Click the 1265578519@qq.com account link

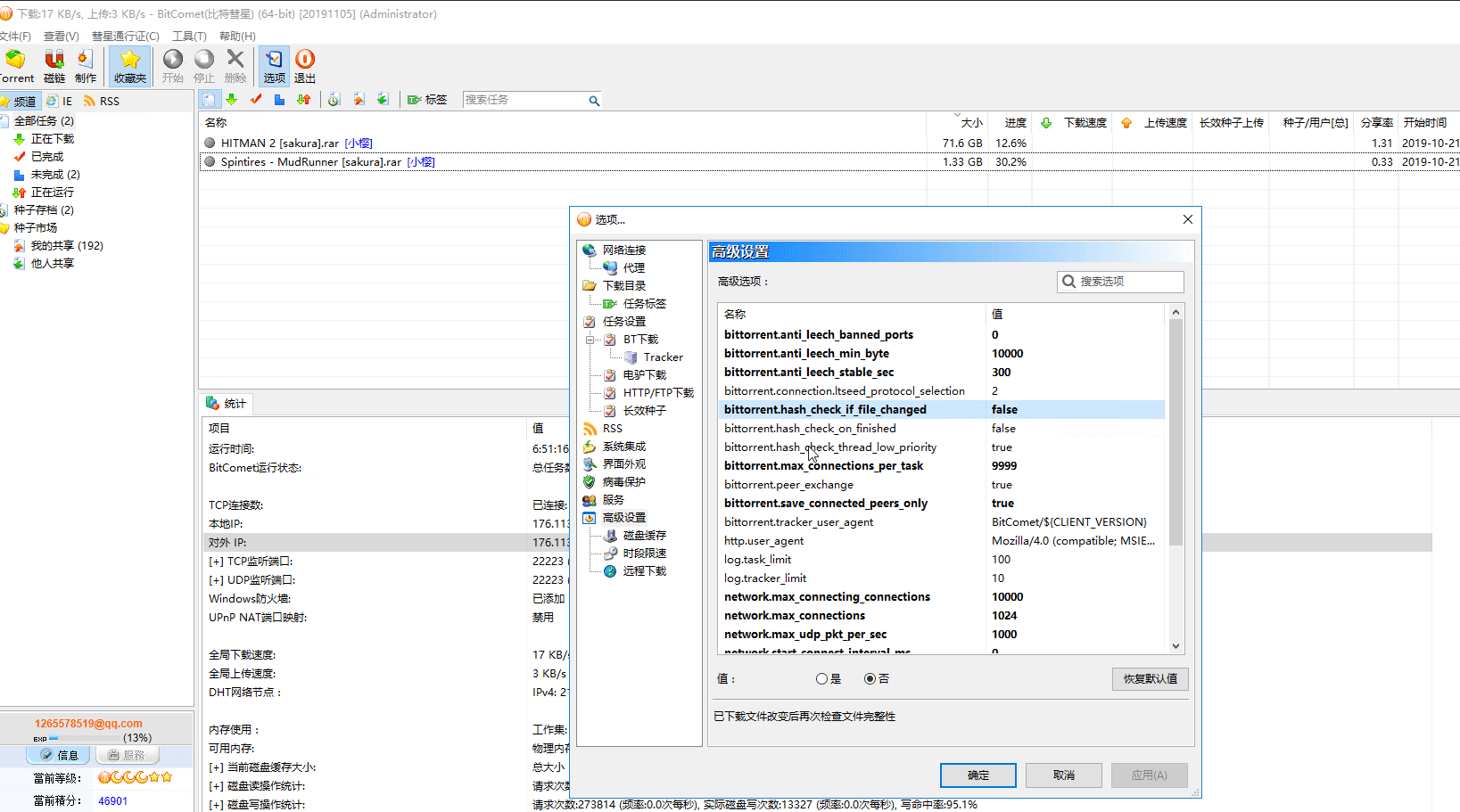(88, 724)
